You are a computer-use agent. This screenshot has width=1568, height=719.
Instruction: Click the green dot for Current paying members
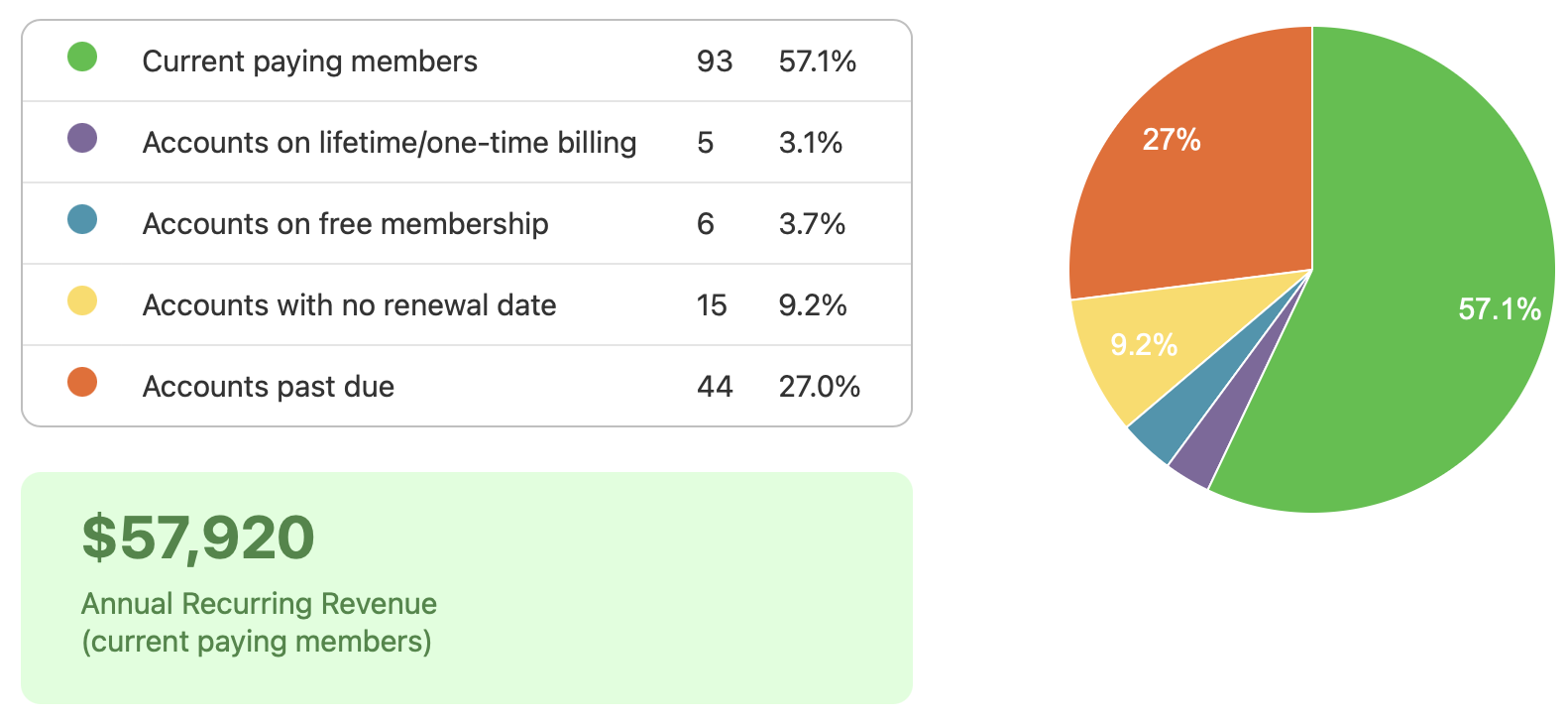tap(82, 58)
